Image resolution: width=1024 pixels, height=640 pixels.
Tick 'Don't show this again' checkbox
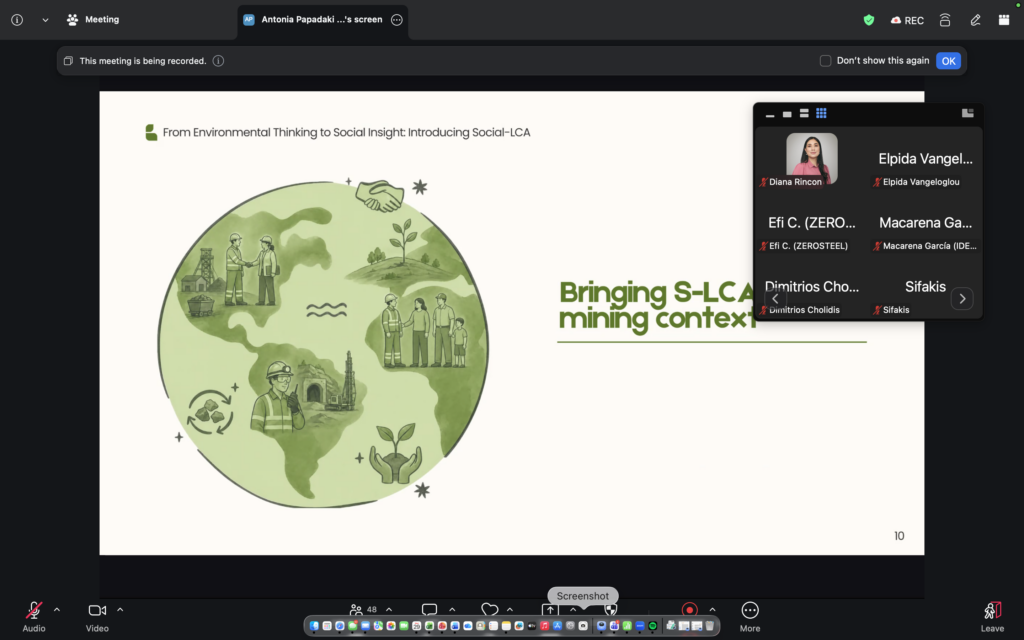tap(825, 61)
